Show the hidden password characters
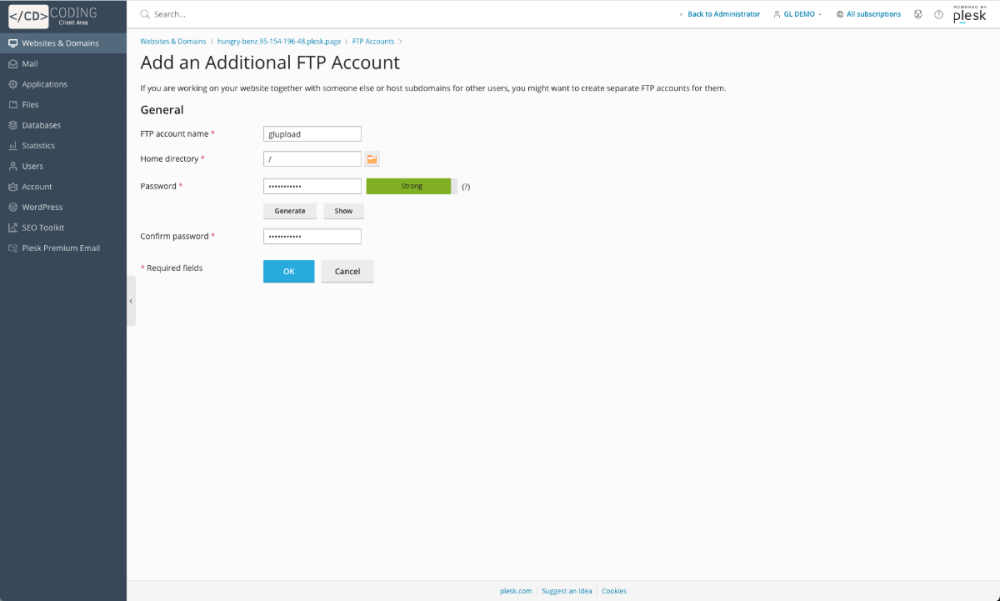Image resolution: width=1000 pixels, height=601 pixels. coord(343,211)
